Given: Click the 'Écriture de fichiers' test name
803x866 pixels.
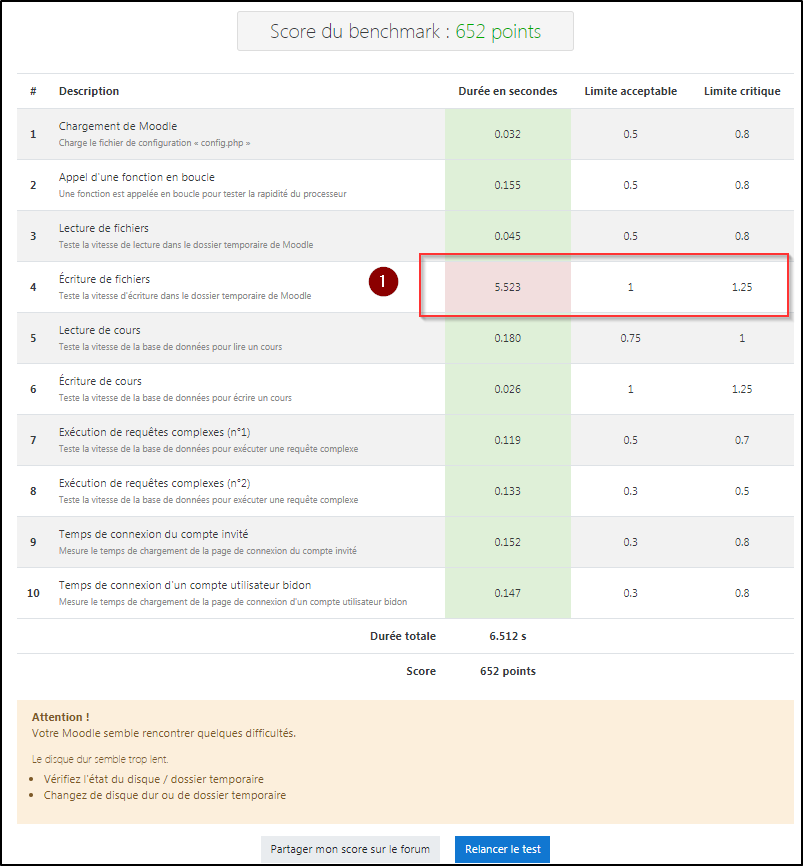Looking at the screenshot, I should pyautogui.click(x=105, y=279).
